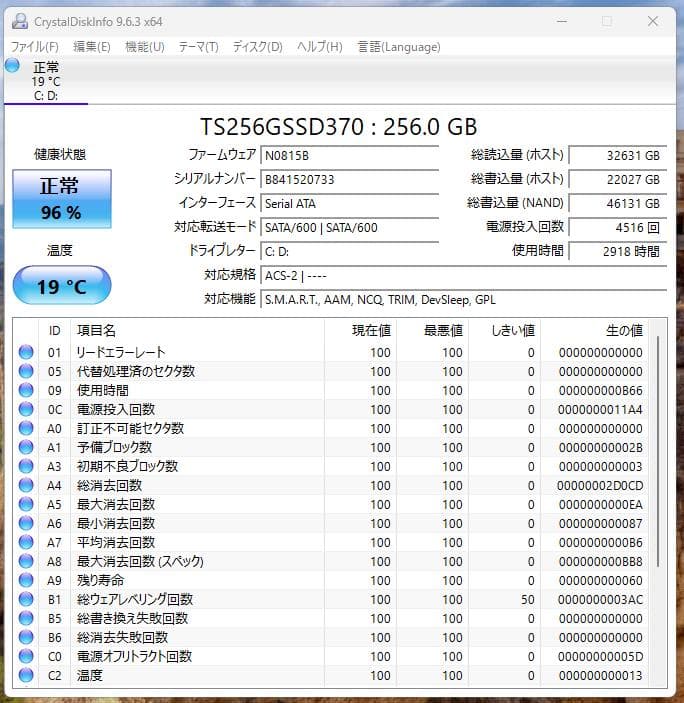Viewport: 684px width, 703px height.
Task: Click the blue disk status orb above 正常
Action: coord(13,65)
